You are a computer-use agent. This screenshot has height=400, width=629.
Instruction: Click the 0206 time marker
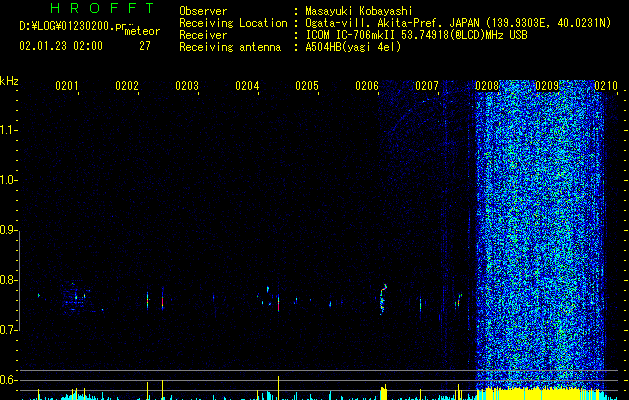(367, 86)
